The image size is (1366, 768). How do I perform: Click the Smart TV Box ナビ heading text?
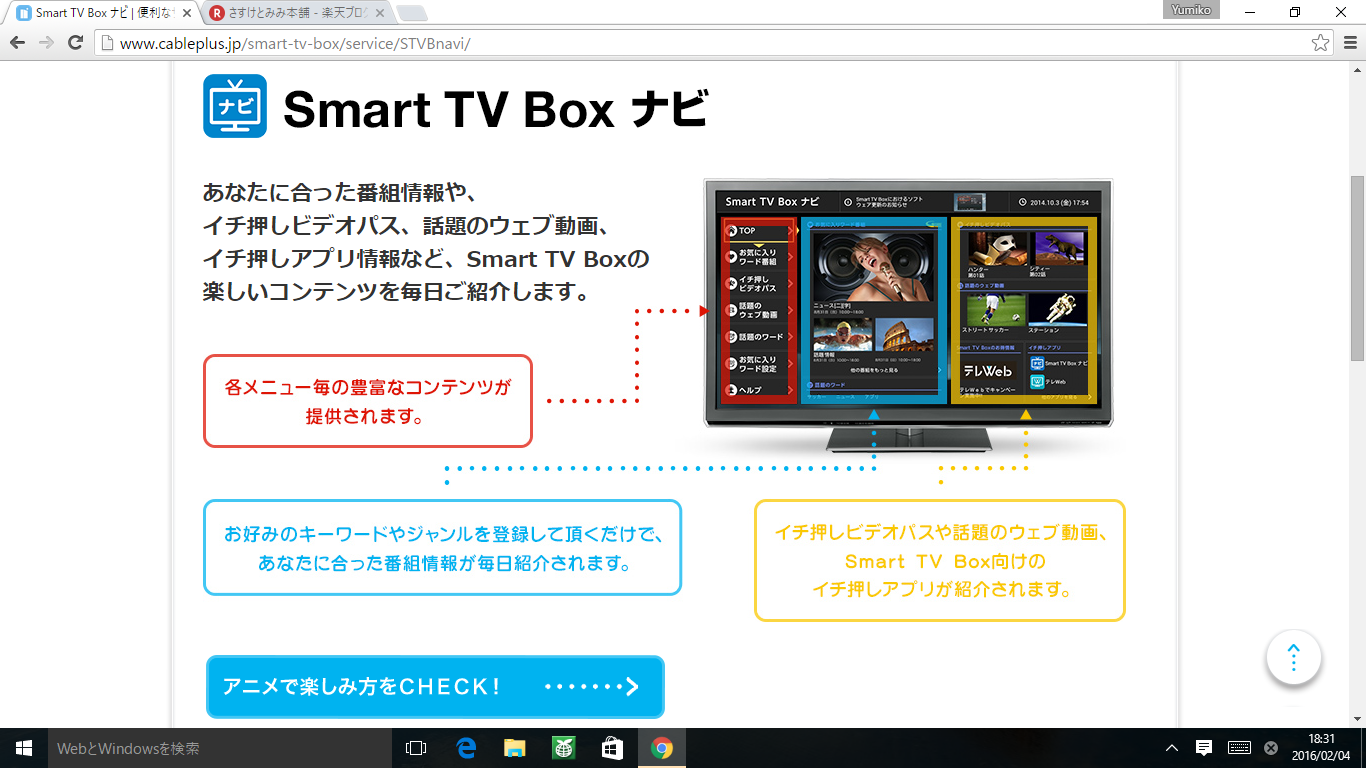click(495, 109)
